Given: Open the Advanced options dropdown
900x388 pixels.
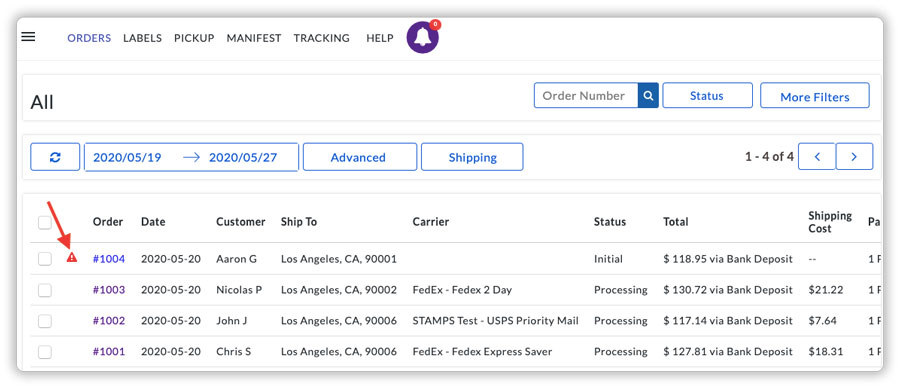Looking at the screenshot, I should 360,157.
